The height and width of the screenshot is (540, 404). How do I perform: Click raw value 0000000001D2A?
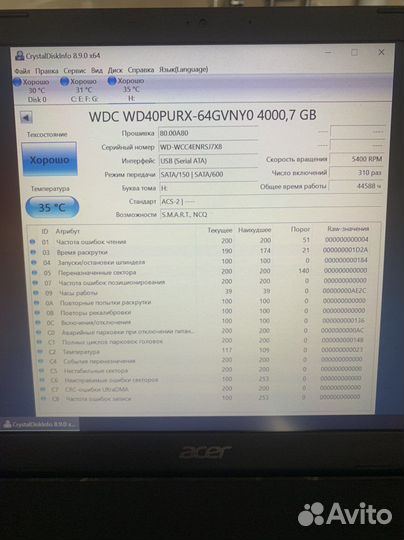click(345, 250)
